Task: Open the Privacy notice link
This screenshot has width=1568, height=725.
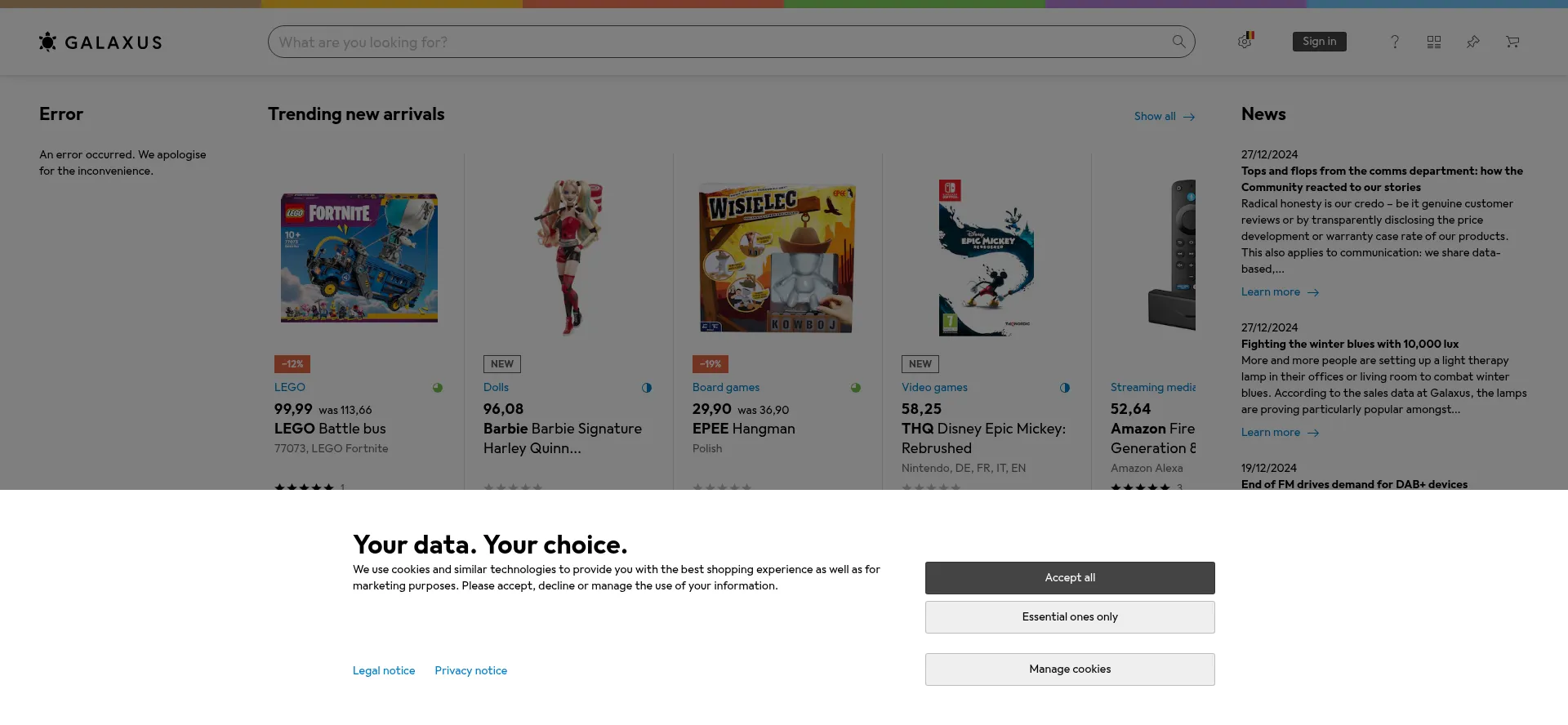Action: tap(471, 670)
